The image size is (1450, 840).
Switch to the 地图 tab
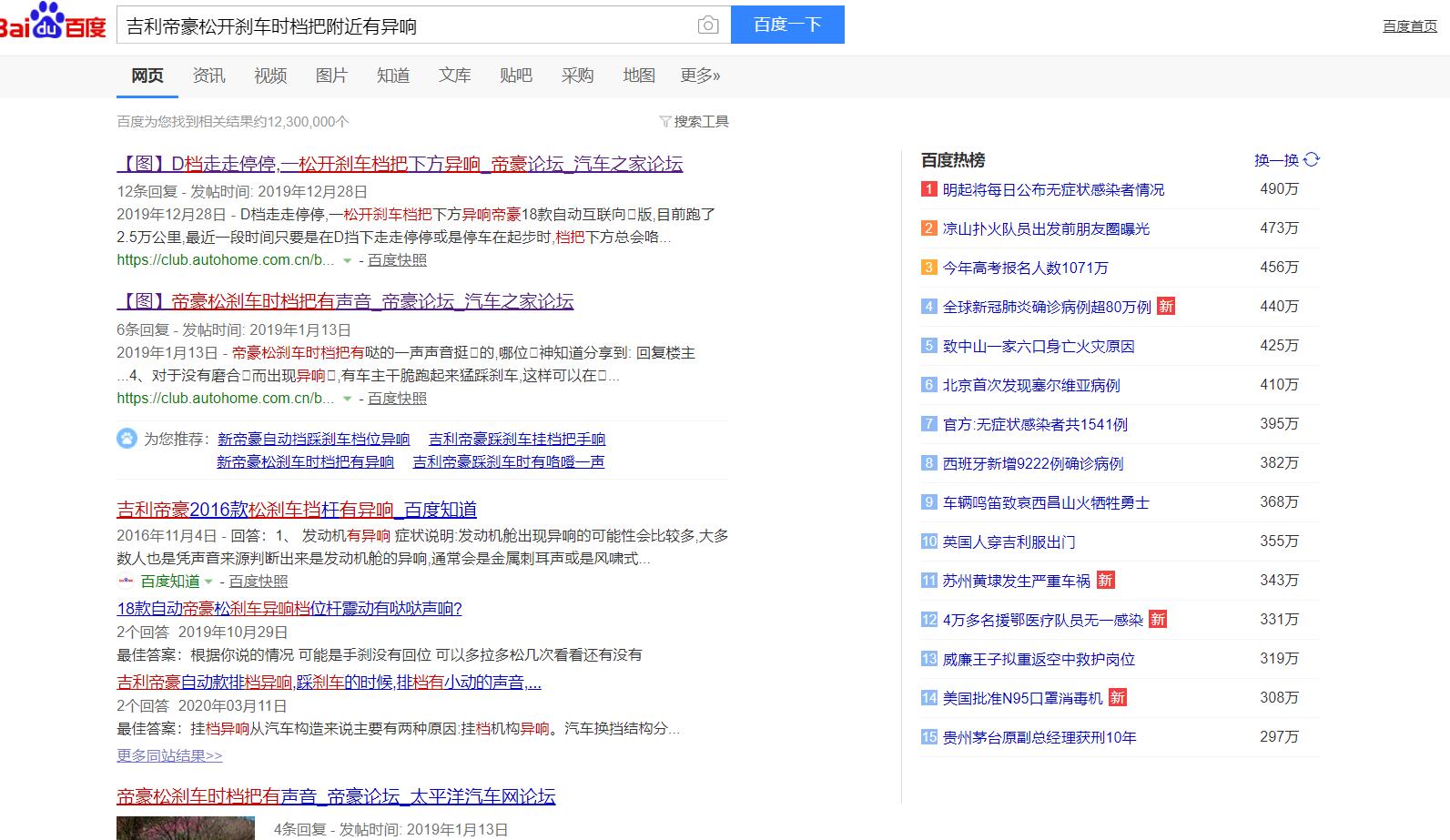point(639,76)
